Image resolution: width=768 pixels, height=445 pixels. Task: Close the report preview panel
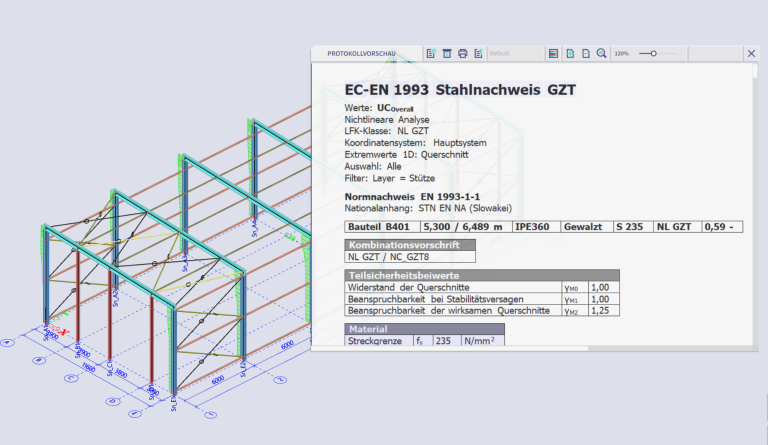pyautogui.click(x=751, y=53)
